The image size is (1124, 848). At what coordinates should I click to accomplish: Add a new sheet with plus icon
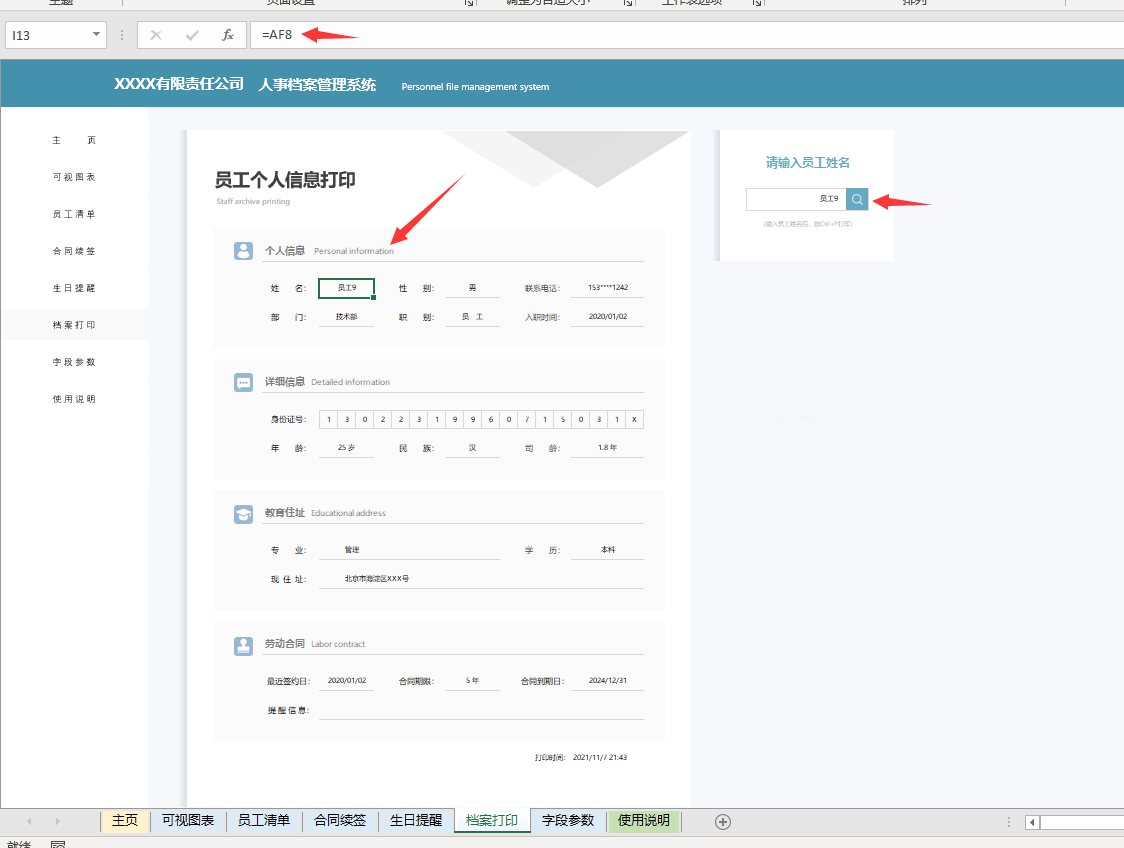(723, 821)
